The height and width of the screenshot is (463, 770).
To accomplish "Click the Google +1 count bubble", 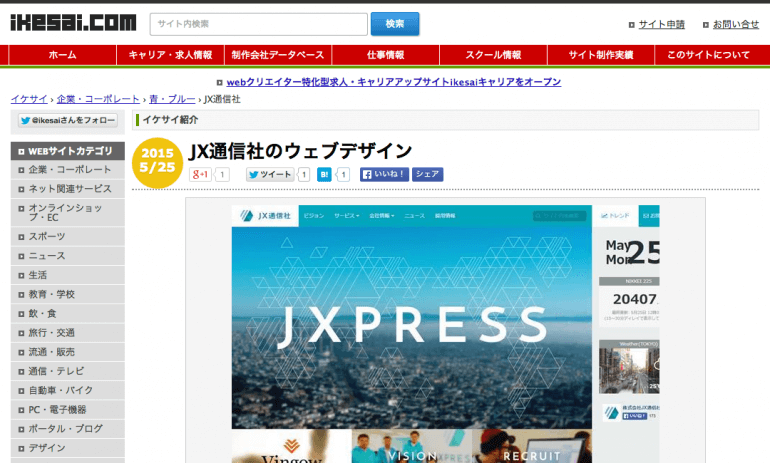I will pyautogui.click(x=222, y=174).
